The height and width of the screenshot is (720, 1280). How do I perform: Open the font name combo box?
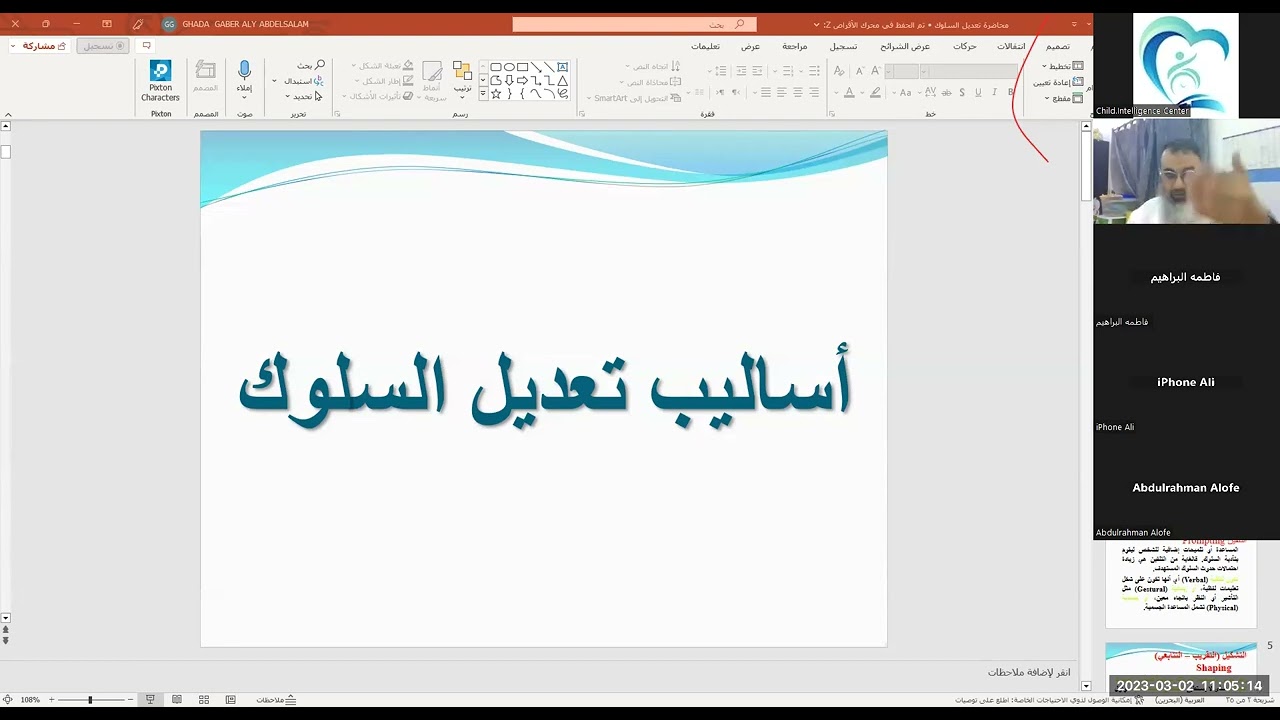pos(969,71)
